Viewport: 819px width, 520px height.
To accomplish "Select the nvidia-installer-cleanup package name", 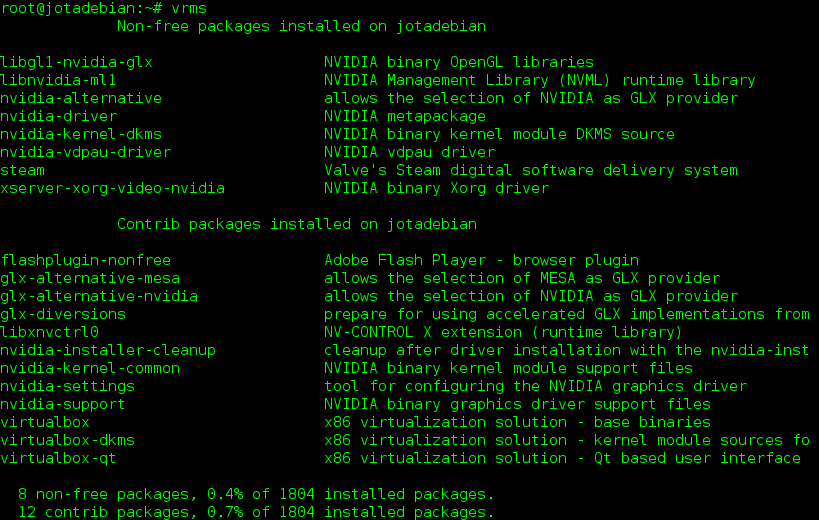I will click(108, 350).
